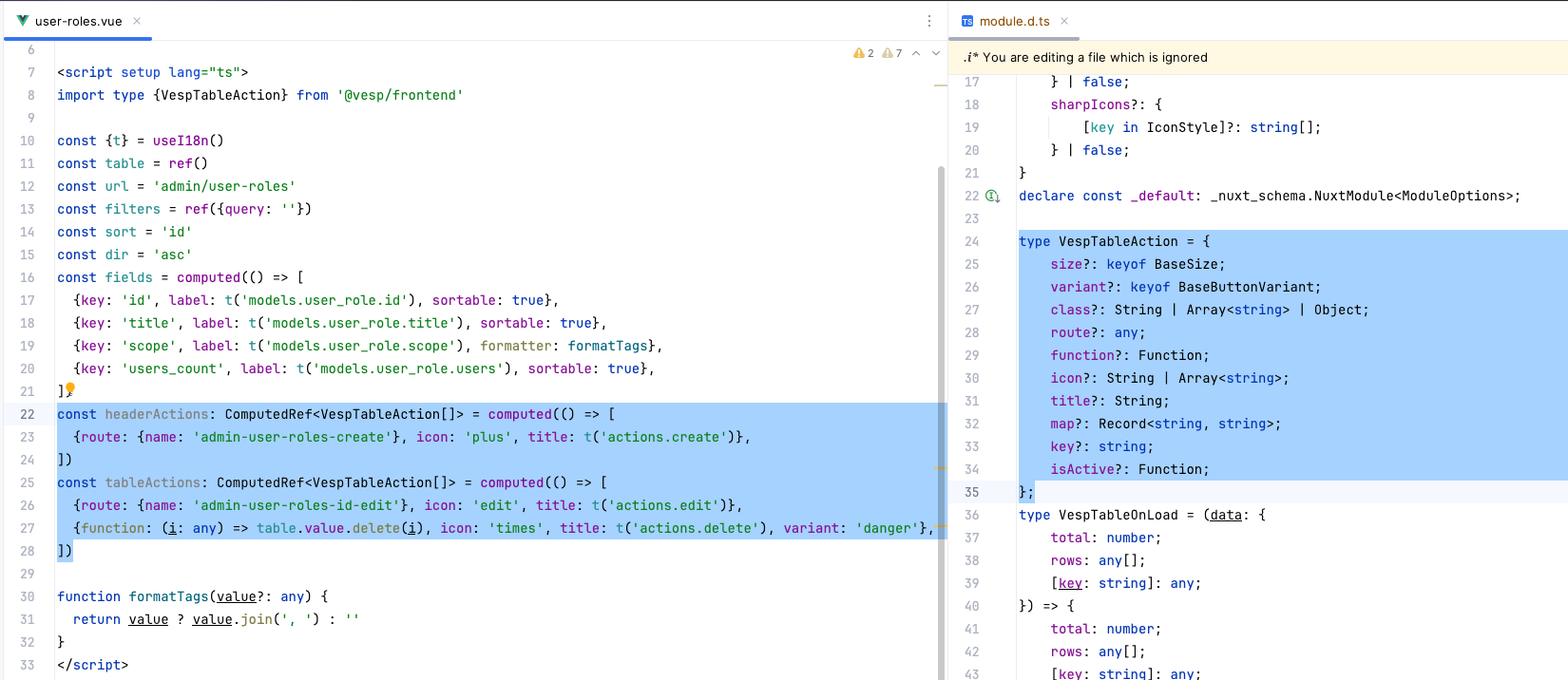The height and width of the screenshot is (680, 1568).
Task: Toggle breakpoint at line 36 in module.d.ts
Action: (x=971, y=515)
